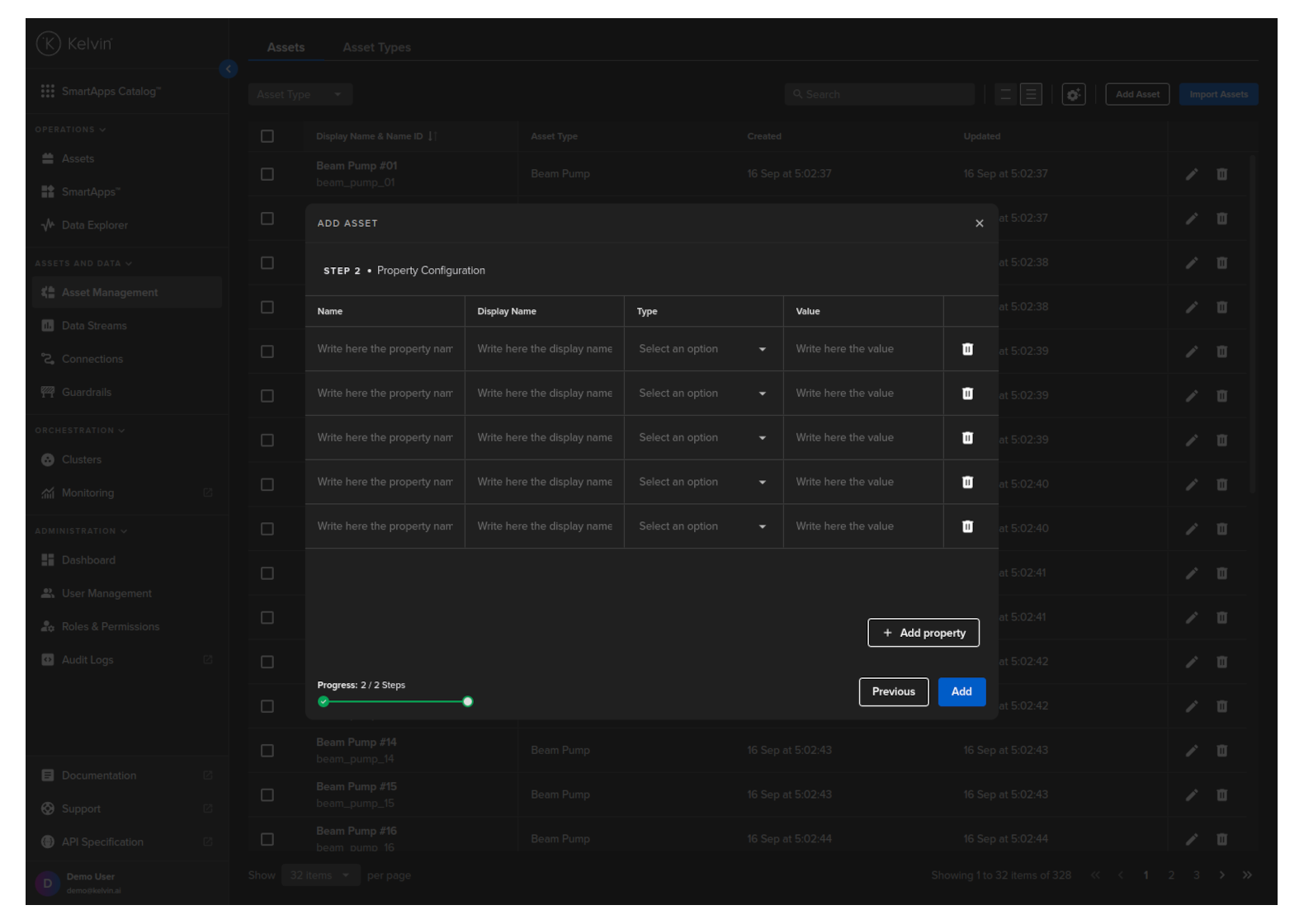The height and width of the screenshot is (924, 1304).
Task: Check the select-all checkbox in table header
Action: pos(267,136)
